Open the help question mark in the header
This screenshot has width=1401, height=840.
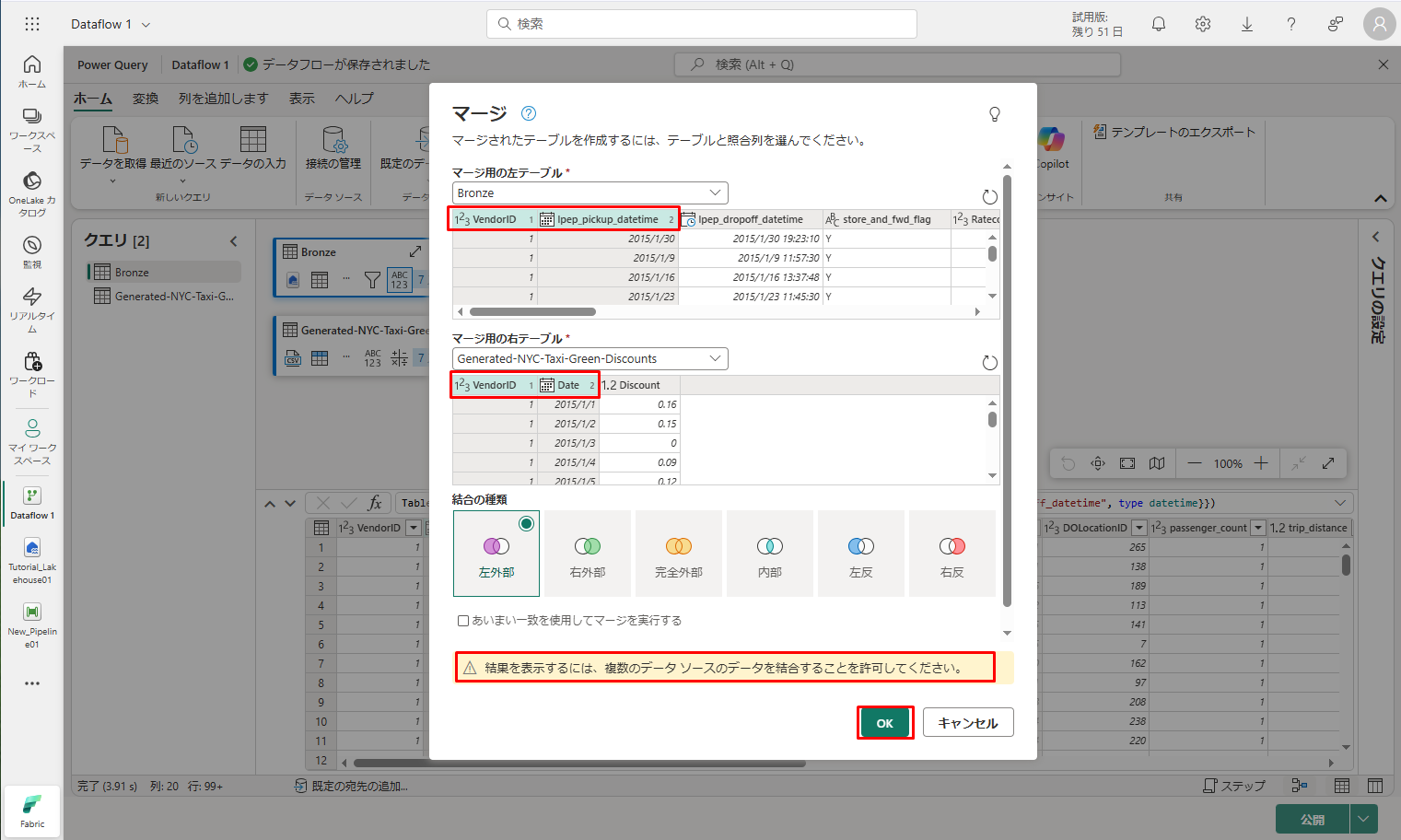[x=1291, y=24]
